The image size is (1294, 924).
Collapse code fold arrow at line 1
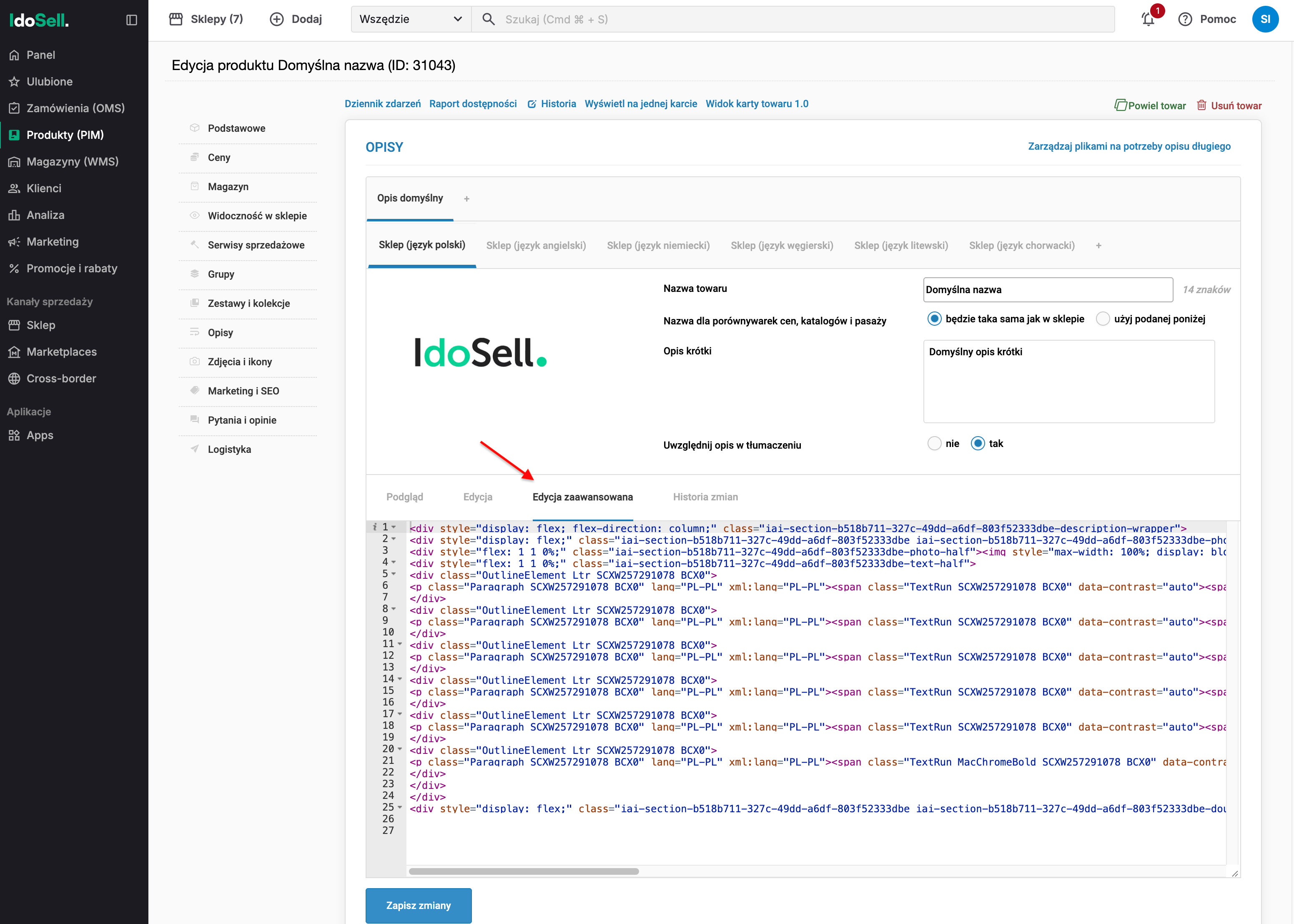[x=394, y=527]
